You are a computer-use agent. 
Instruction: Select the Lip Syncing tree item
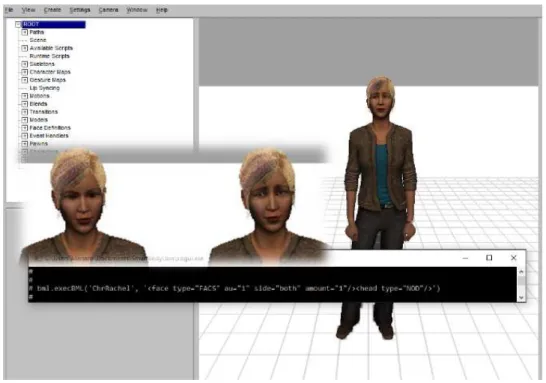pos(45,88)
